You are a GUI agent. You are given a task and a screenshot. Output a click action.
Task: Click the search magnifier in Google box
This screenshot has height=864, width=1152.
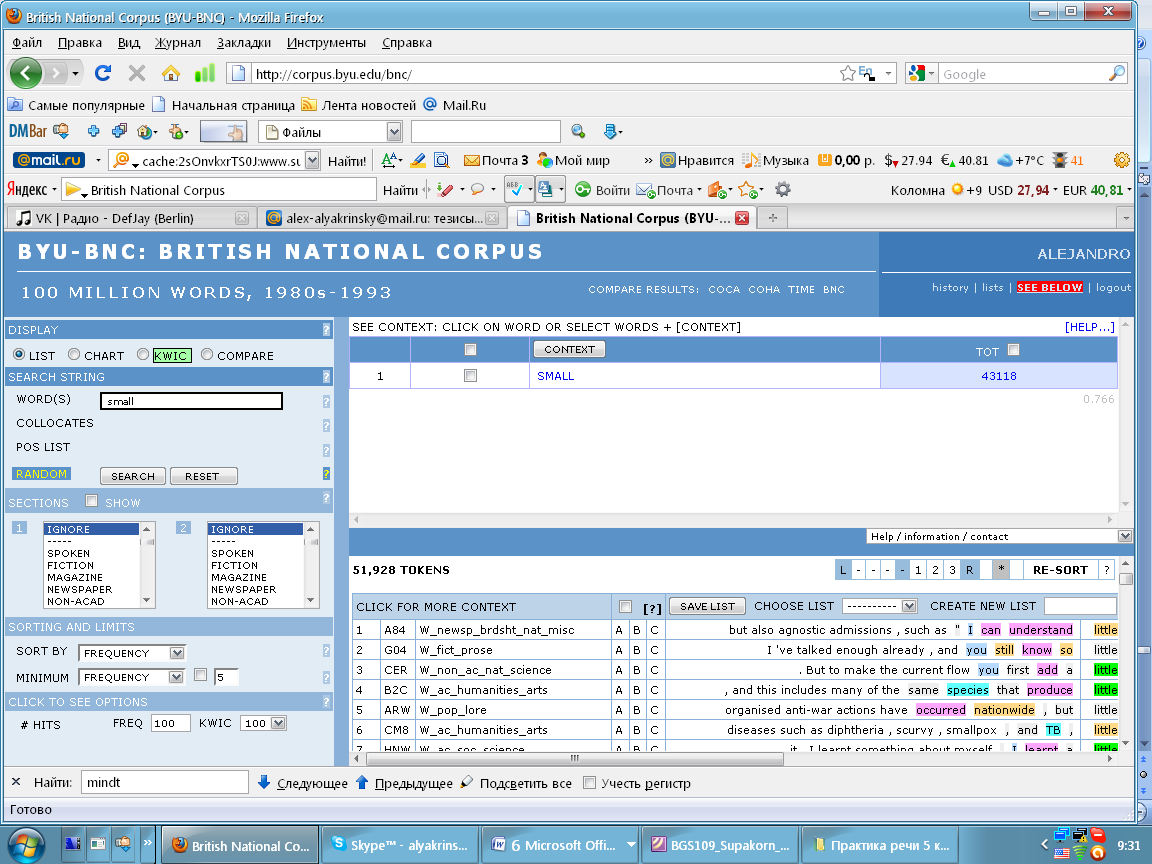coord(1117,74)
